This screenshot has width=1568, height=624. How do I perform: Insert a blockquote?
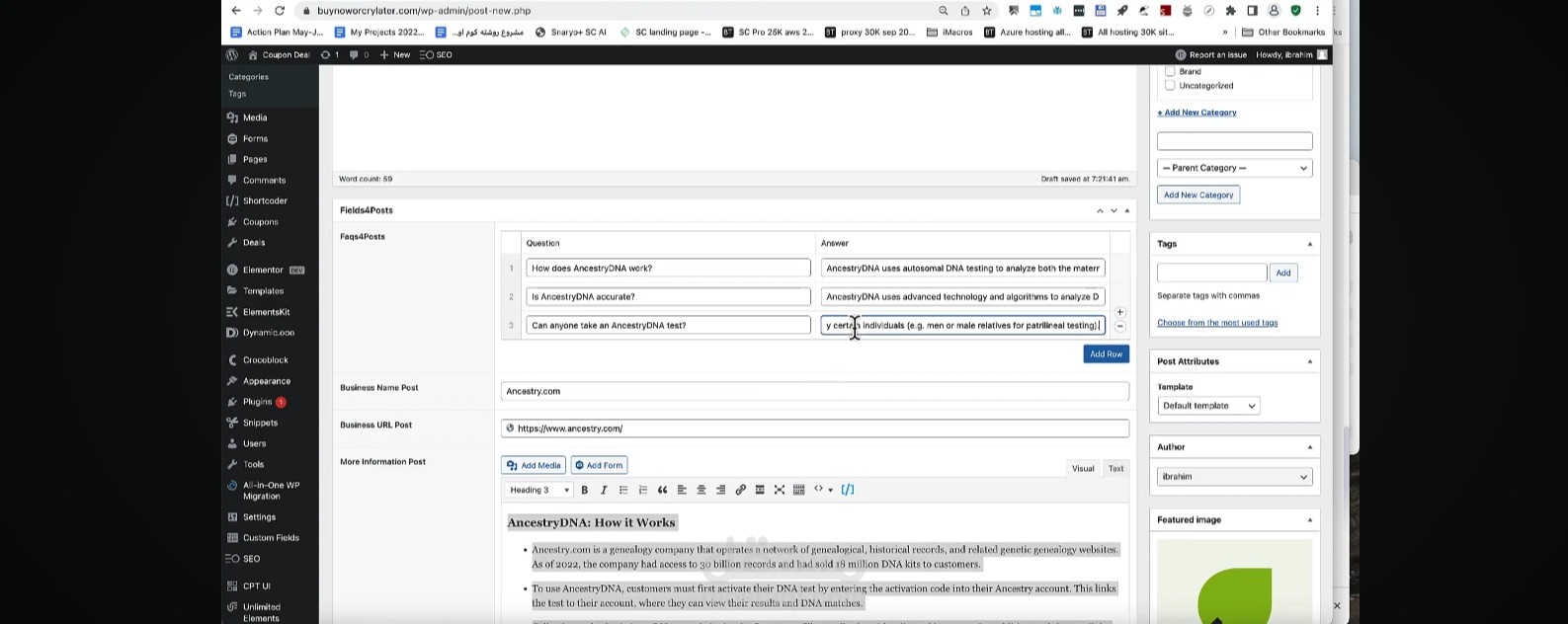663,490
